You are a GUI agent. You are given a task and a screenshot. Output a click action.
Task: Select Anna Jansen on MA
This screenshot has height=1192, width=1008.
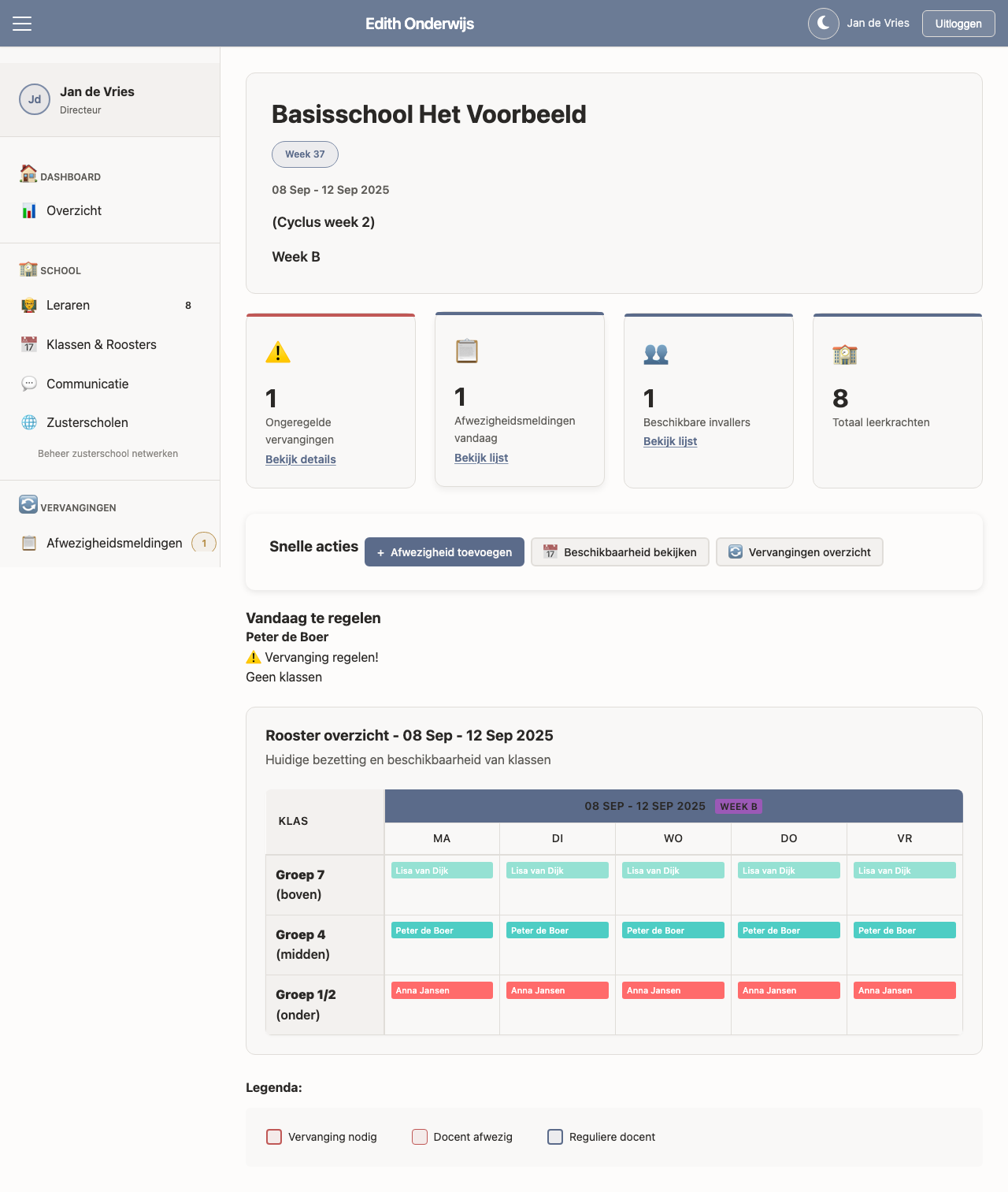(442, 990)
